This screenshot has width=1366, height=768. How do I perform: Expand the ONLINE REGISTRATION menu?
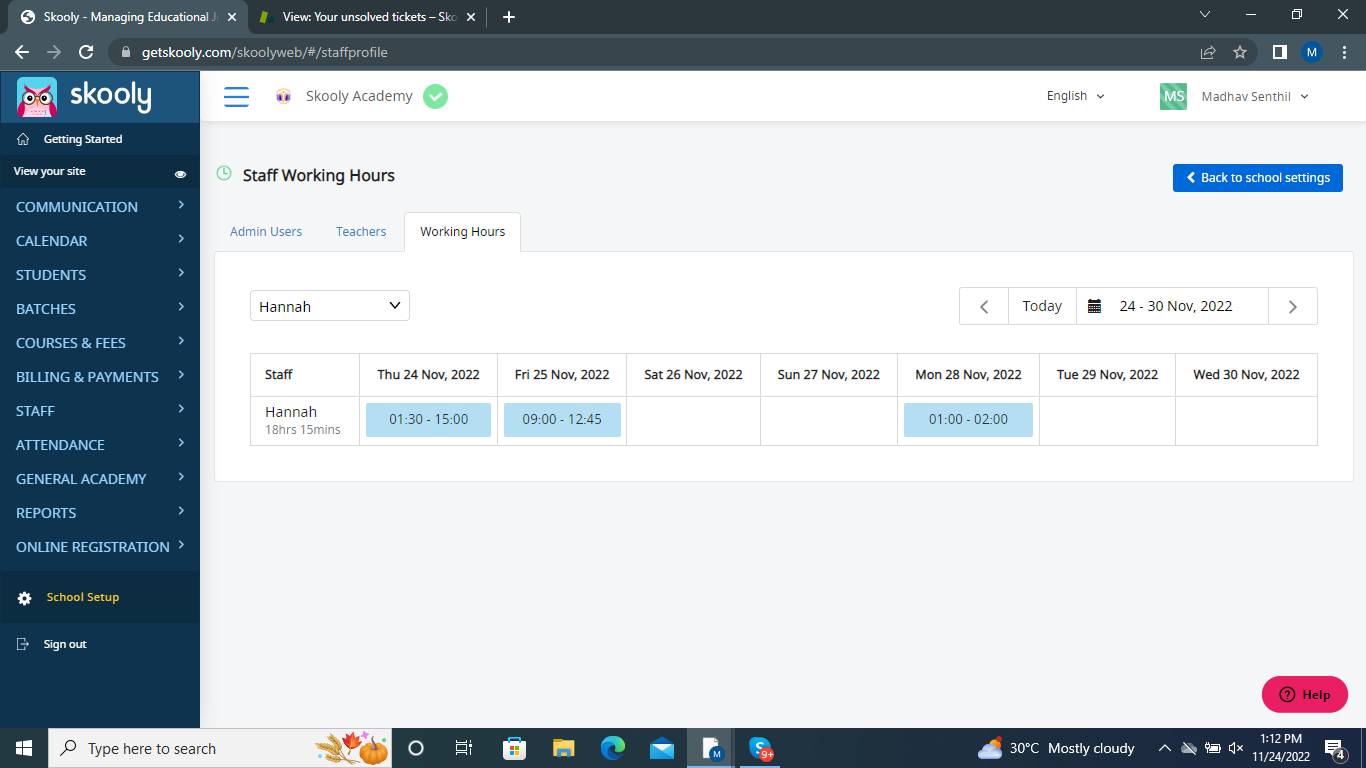100,546
